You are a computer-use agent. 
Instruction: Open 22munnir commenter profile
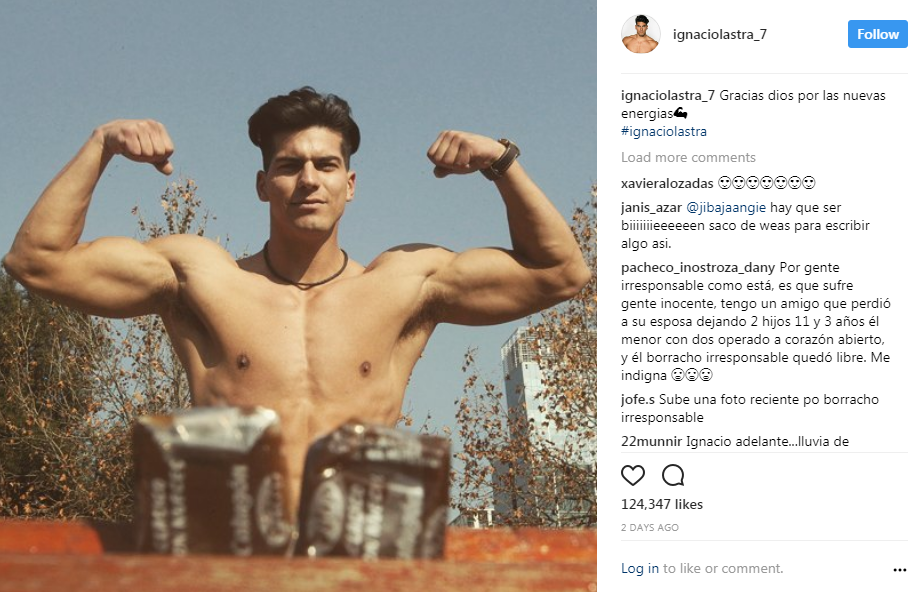click(651, 441)
